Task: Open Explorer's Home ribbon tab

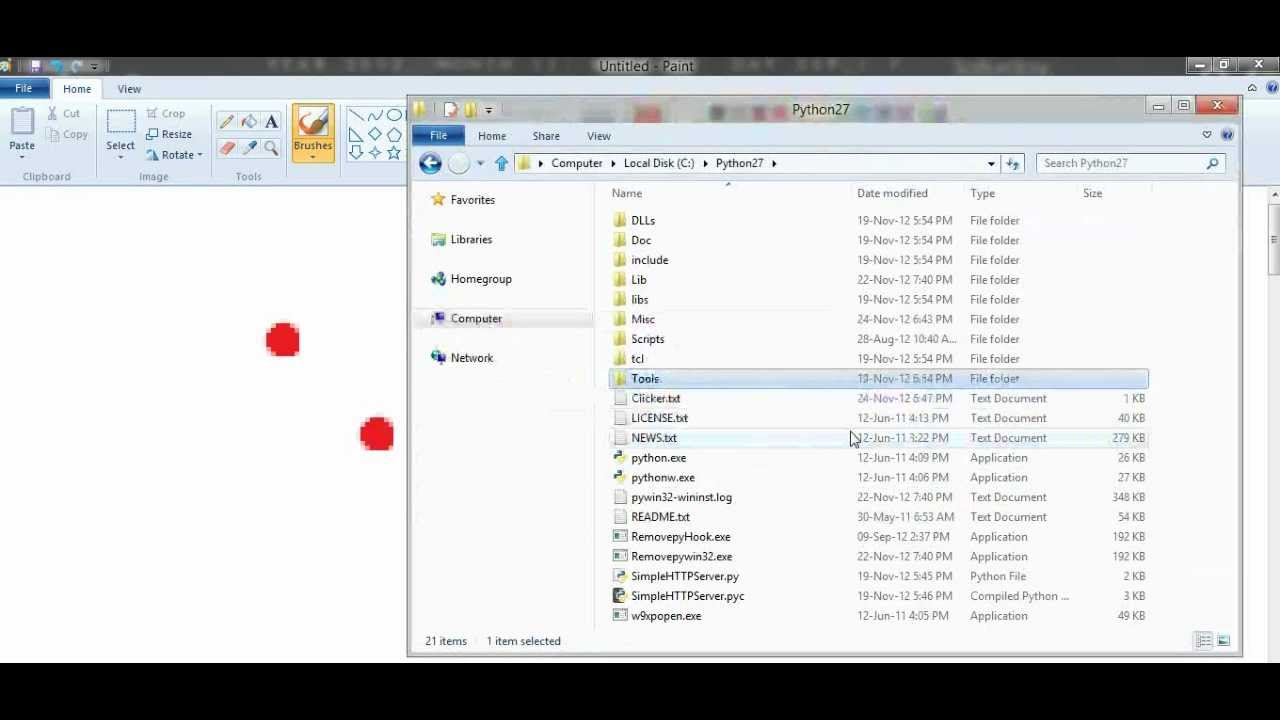Action: (x=492, y=136)
